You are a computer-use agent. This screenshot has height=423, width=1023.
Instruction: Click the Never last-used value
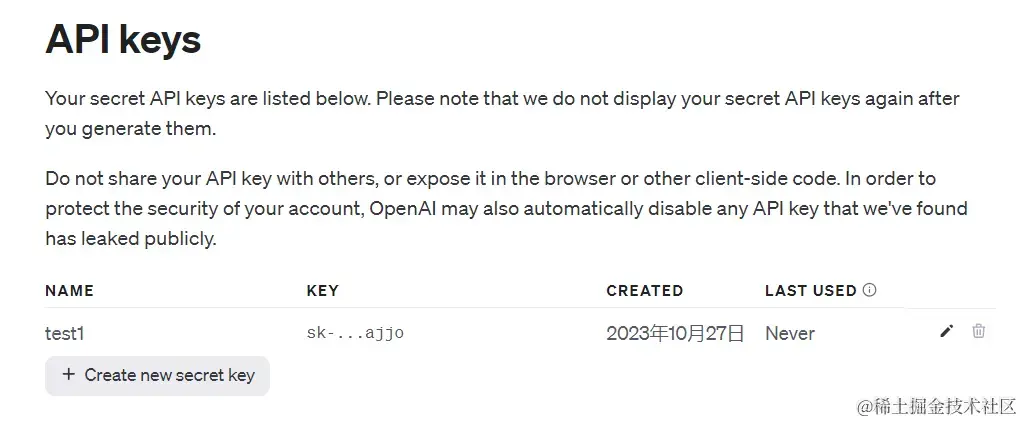point(790,333)
